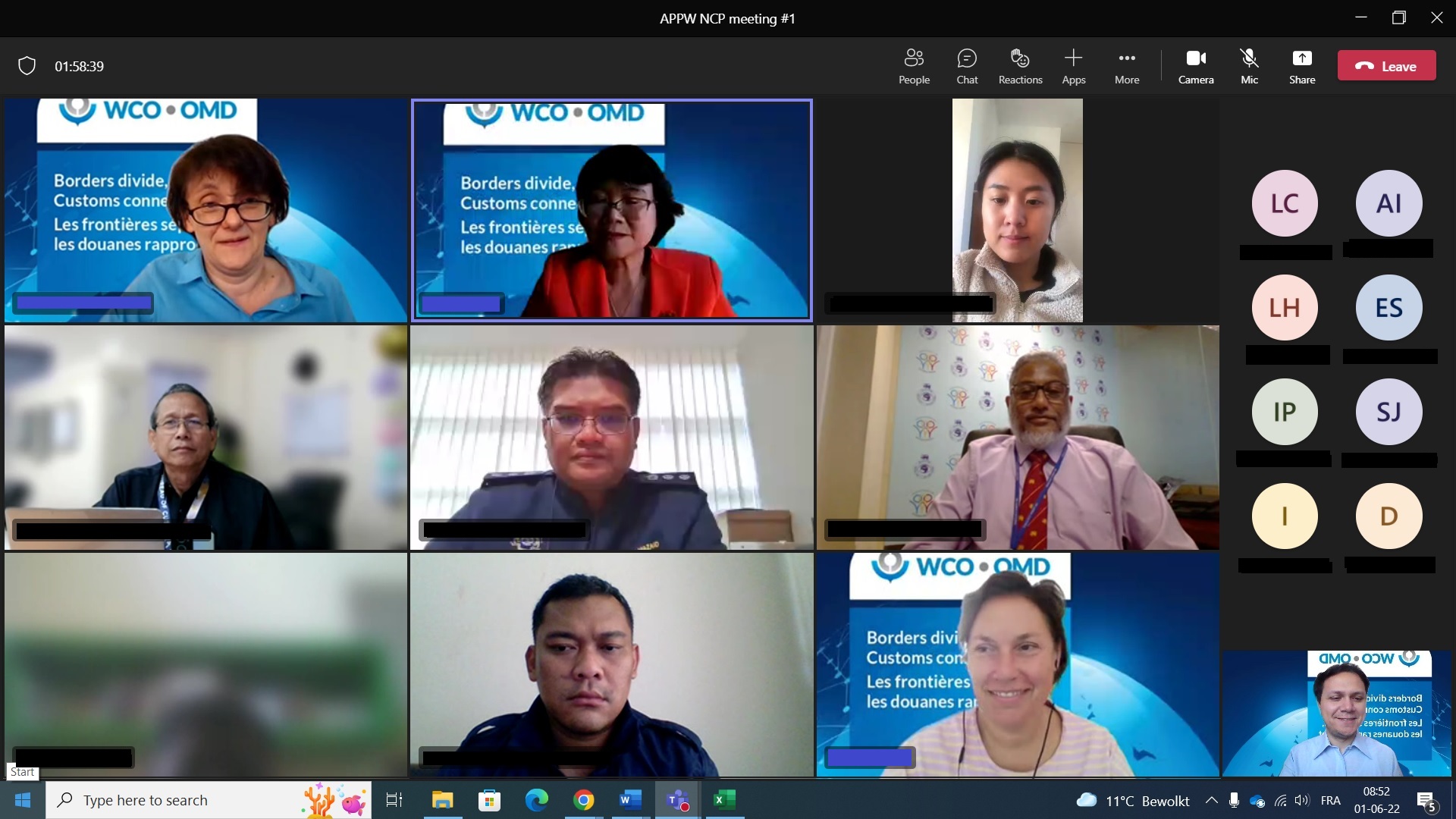The width and height of the screenshot is (1456, 819).
Task: Open the FRA language selector
Action: coord(1331,800)
